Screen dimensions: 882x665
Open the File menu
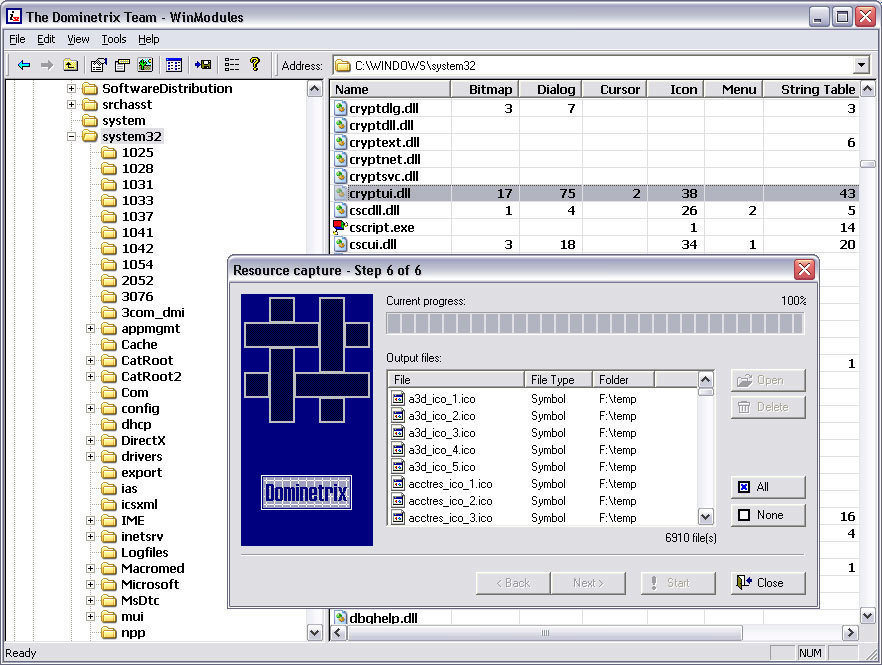(17, 39)
